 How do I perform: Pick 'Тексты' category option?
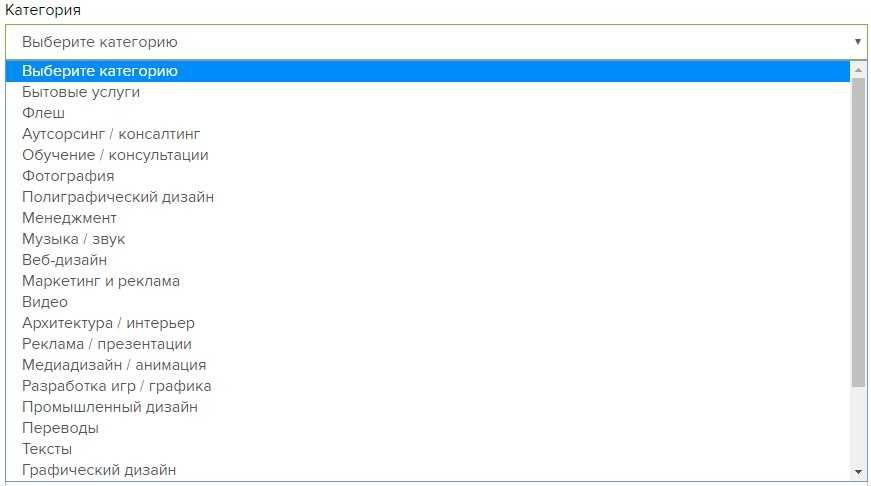point(47,449)
